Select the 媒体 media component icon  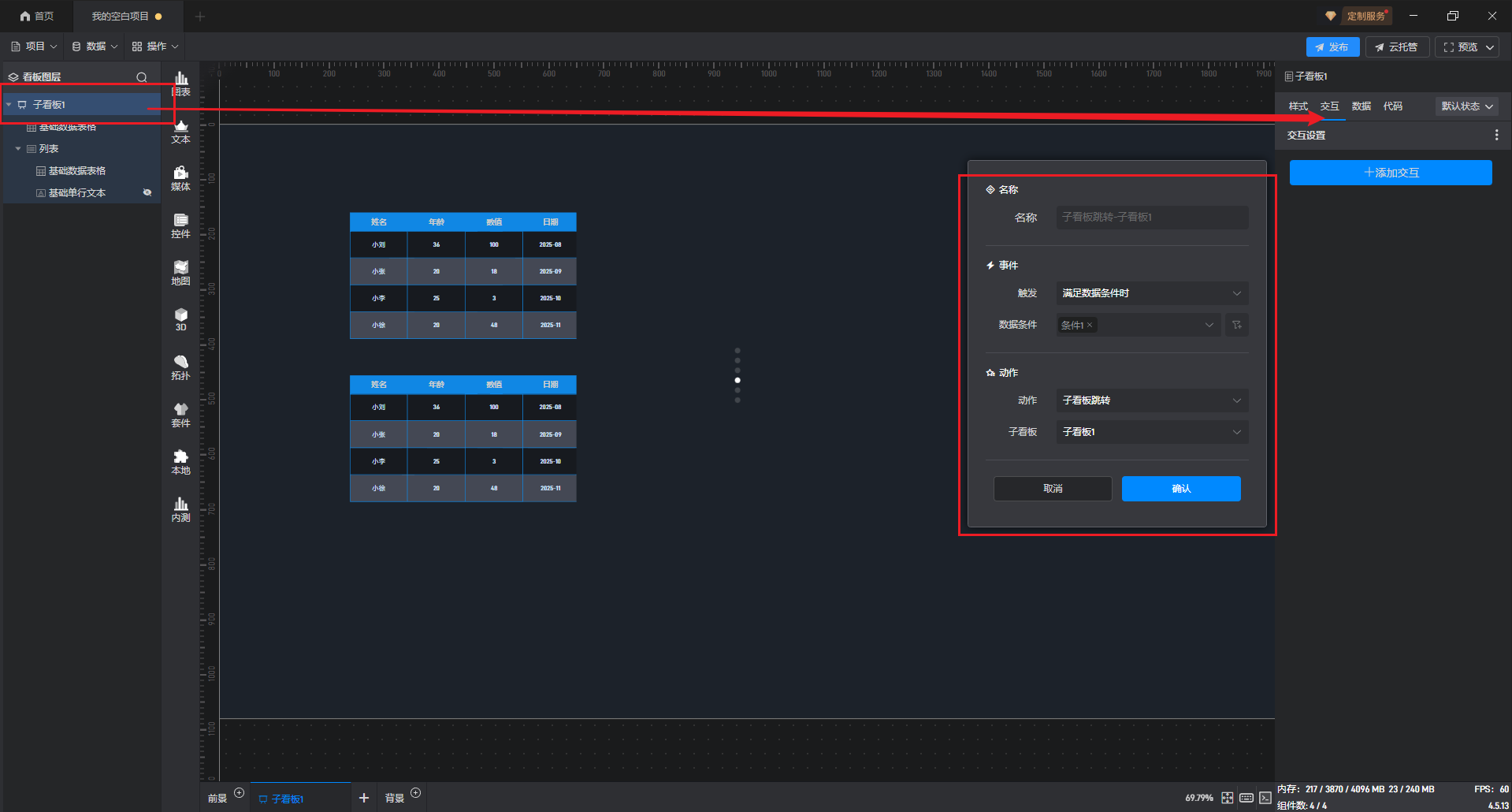(180, 178)
